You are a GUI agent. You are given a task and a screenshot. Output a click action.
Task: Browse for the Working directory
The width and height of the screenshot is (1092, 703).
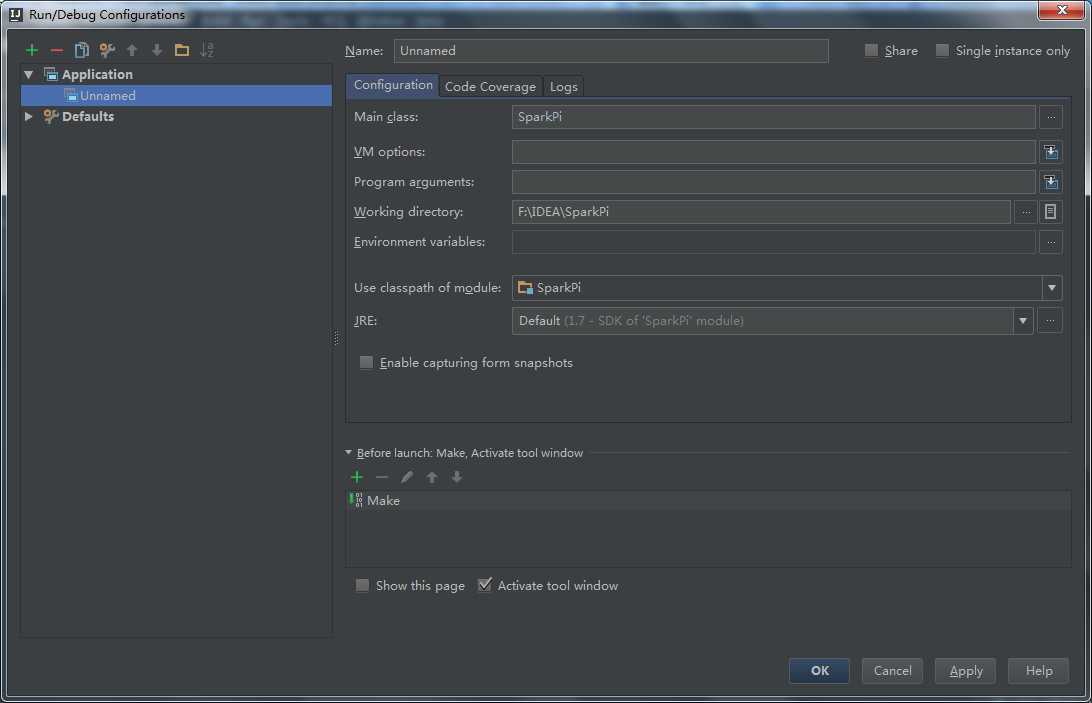pos(1025,212)
